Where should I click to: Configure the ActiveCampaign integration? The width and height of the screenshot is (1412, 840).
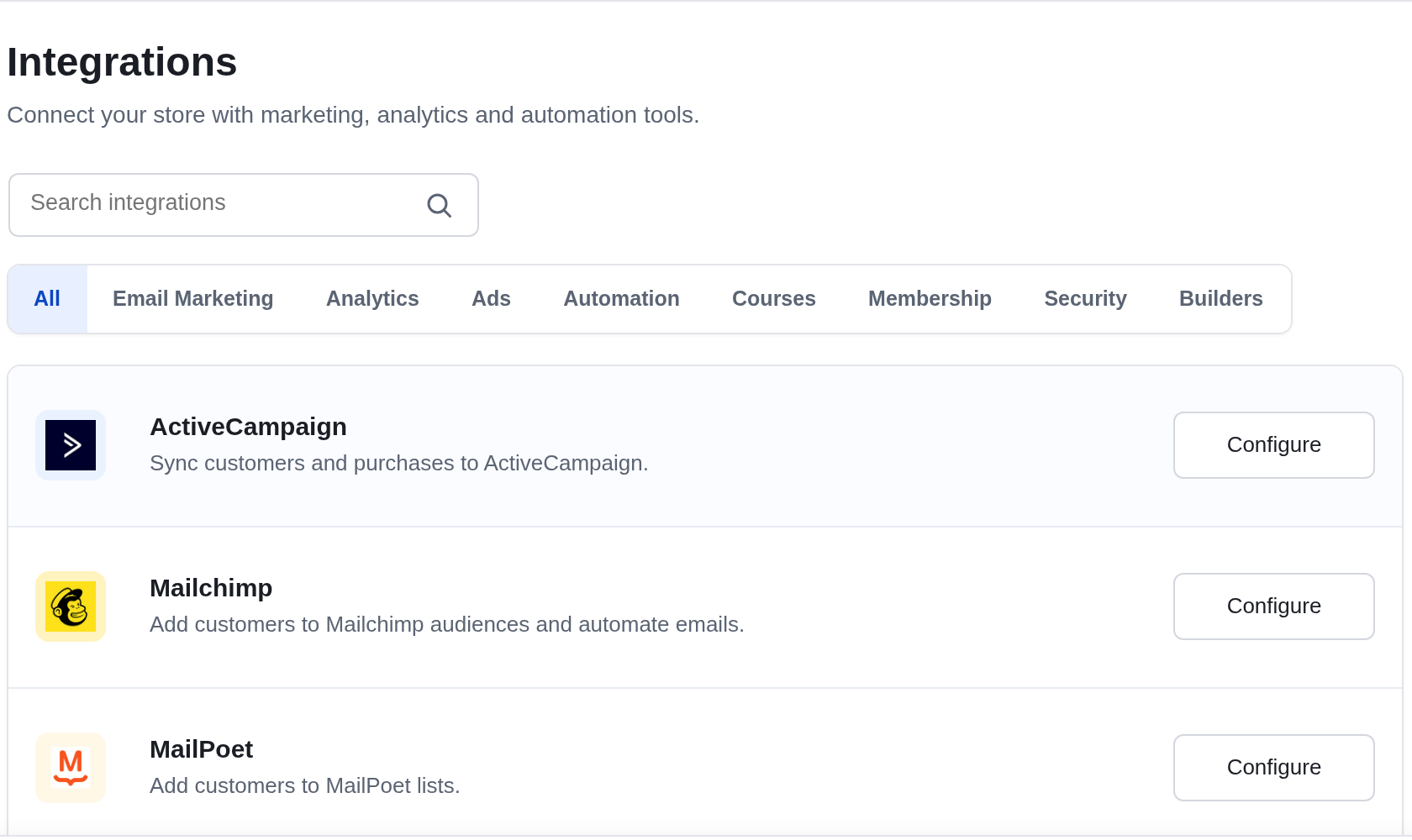coord(1274,445)
